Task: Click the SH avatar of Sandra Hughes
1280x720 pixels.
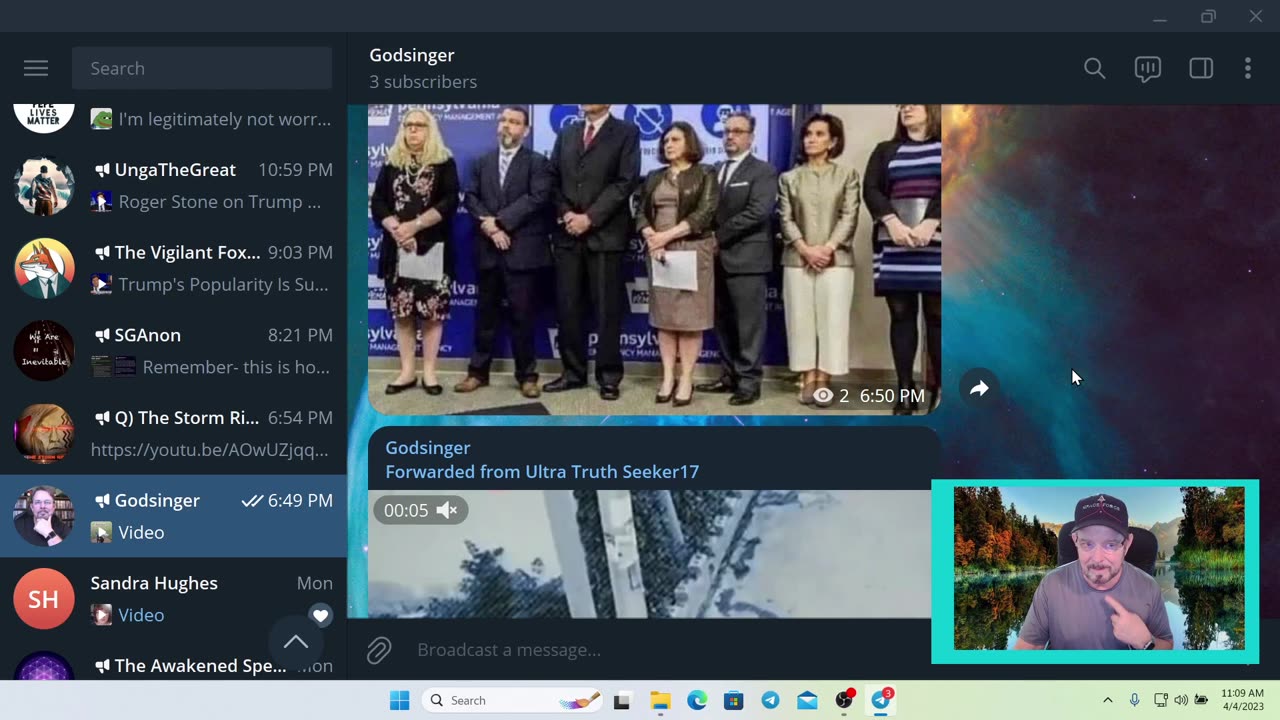Action: pyautogui.click(x=43, y=598)
